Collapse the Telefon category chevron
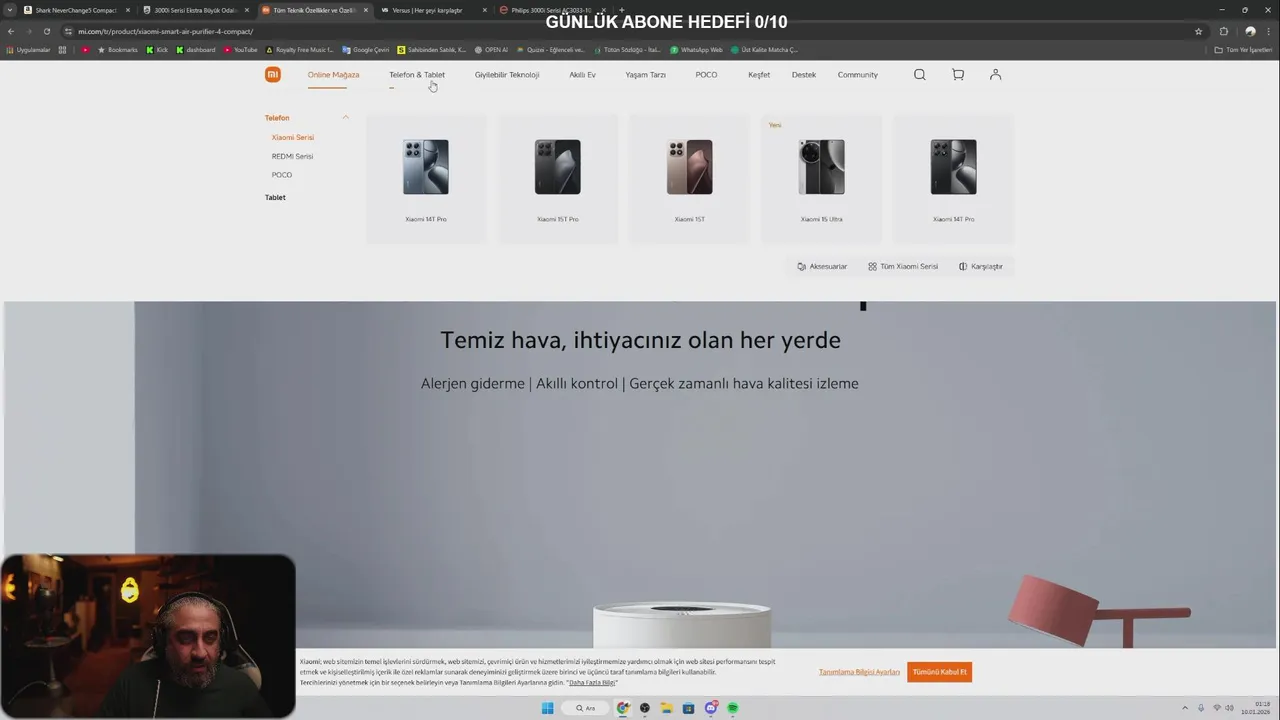 click(345, 118)
